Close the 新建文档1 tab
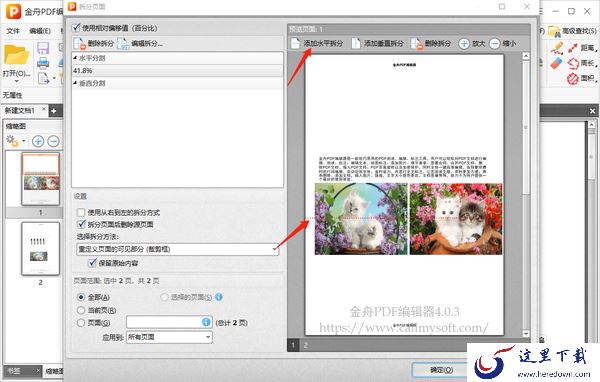The width and height of the screenshot is (600, 382). tap(44, 109)
